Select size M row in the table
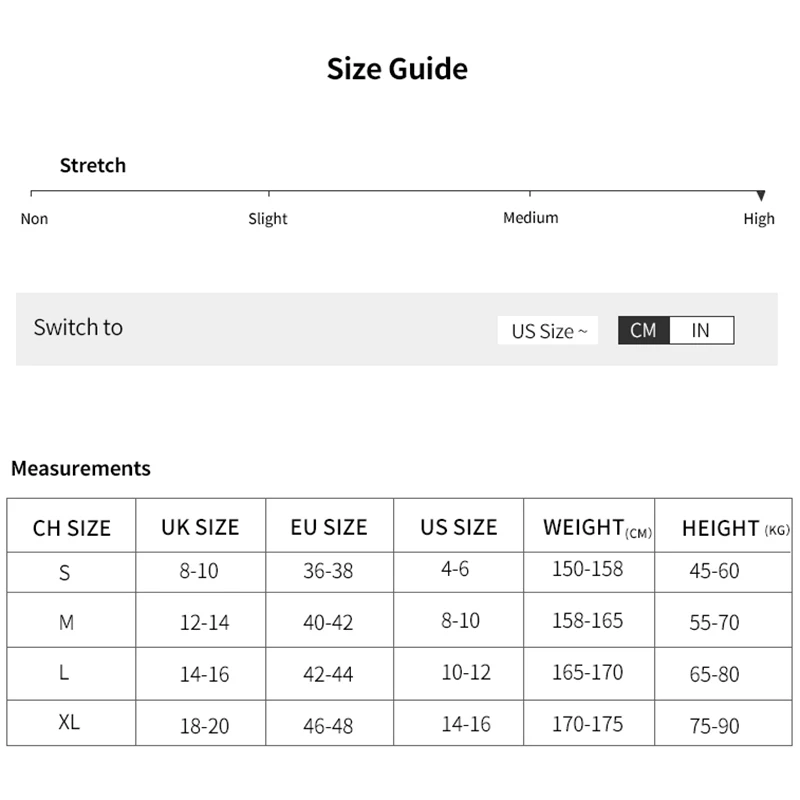Viewport: 800px width, 800px height. (x=70, y=622)
